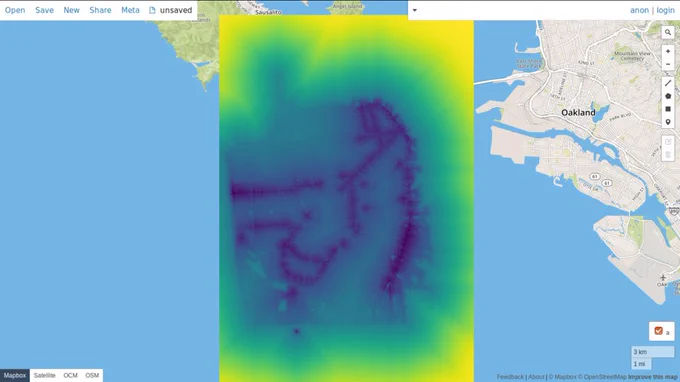Click the Sausalito map label

tap(268, 12)
